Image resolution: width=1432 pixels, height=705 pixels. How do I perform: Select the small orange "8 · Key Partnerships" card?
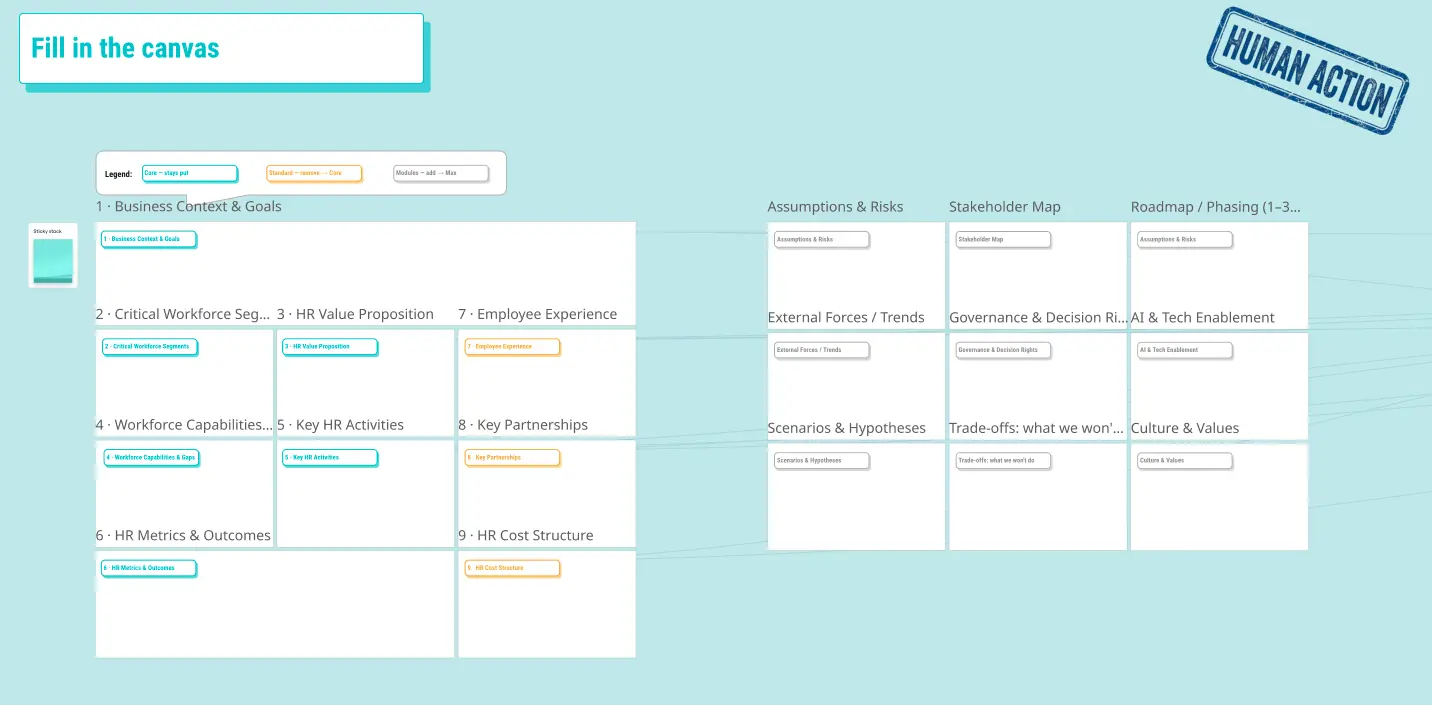coord(512,458)
